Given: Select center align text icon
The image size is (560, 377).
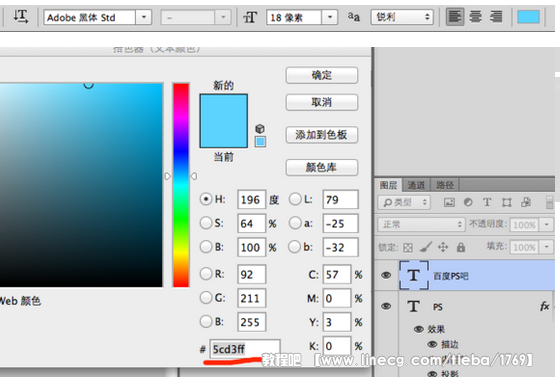Looking at the screenshot, I should [475, 17].
